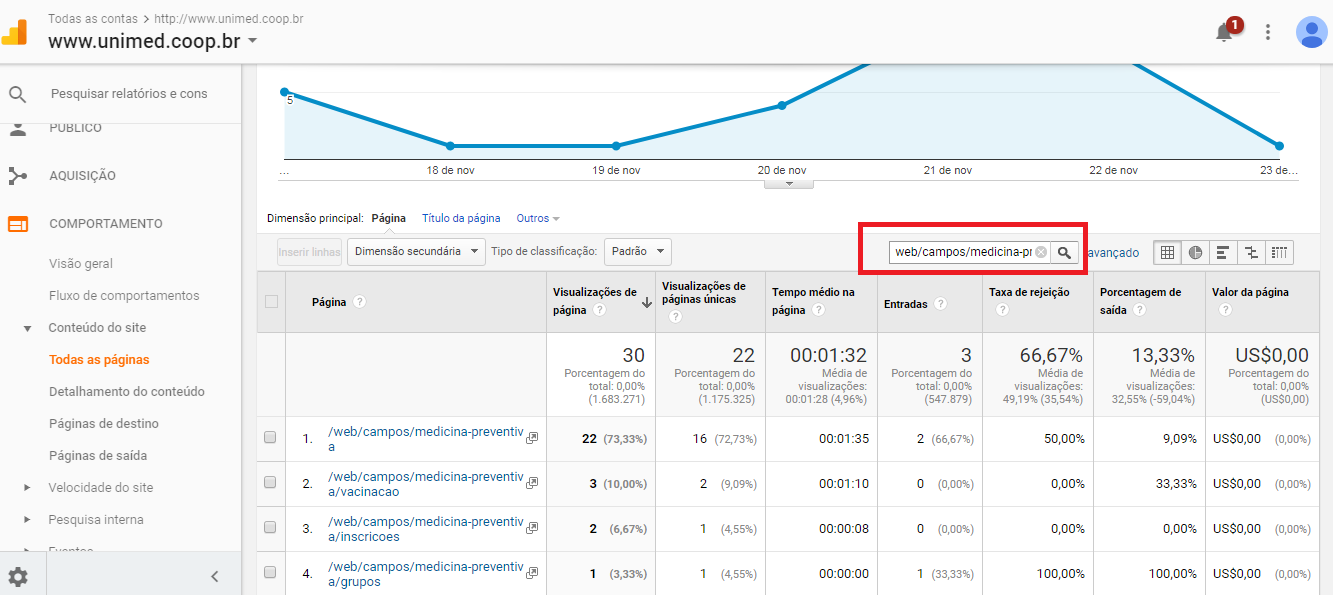Click the 20 de nov data point on chart
This screenshot has height=595, width=1333.
coord(782,105)
